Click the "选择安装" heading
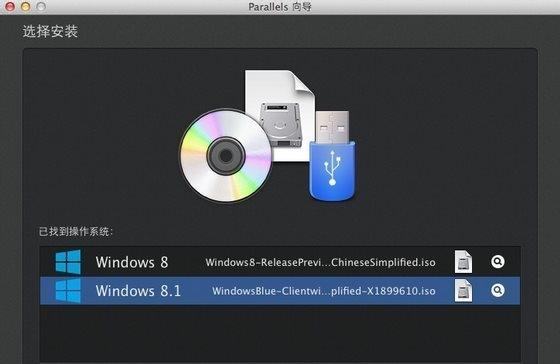 50,31
